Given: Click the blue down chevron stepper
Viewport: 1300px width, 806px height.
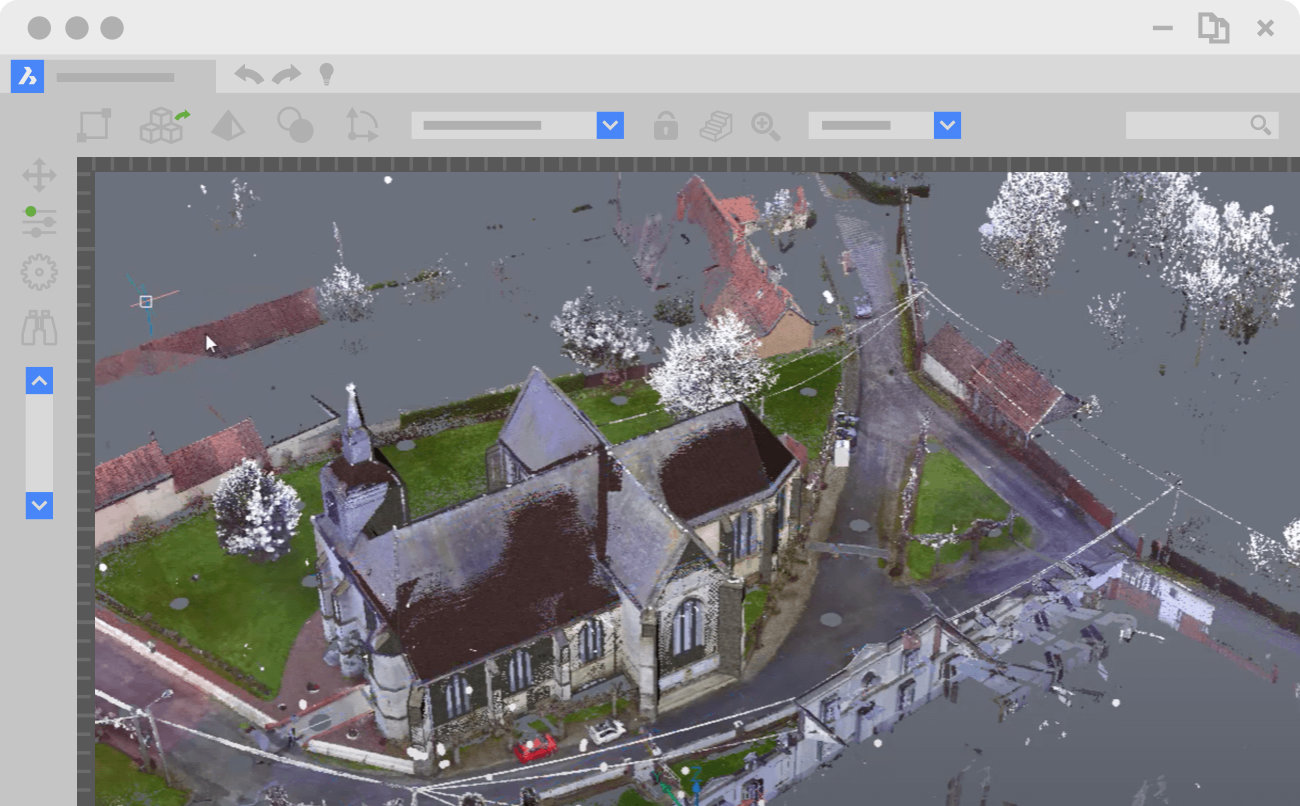Looking at the screenshot, I should click(39, 505).
